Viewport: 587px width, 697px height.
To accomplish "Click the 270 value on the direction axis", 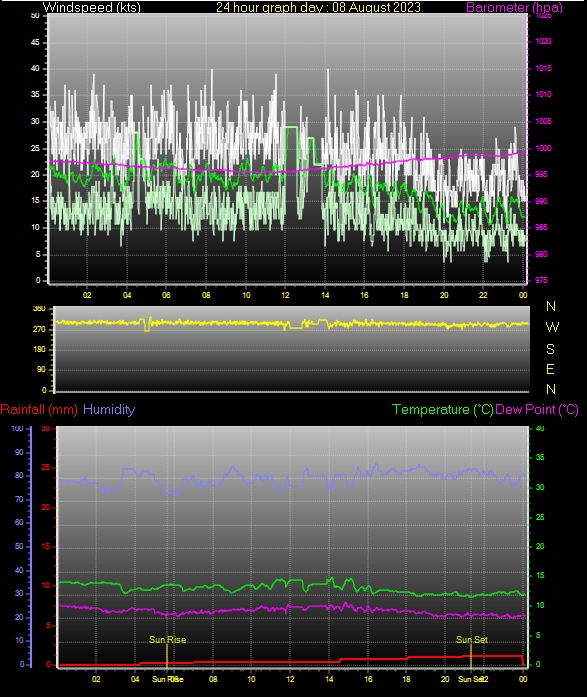I will tap(39, 329).
